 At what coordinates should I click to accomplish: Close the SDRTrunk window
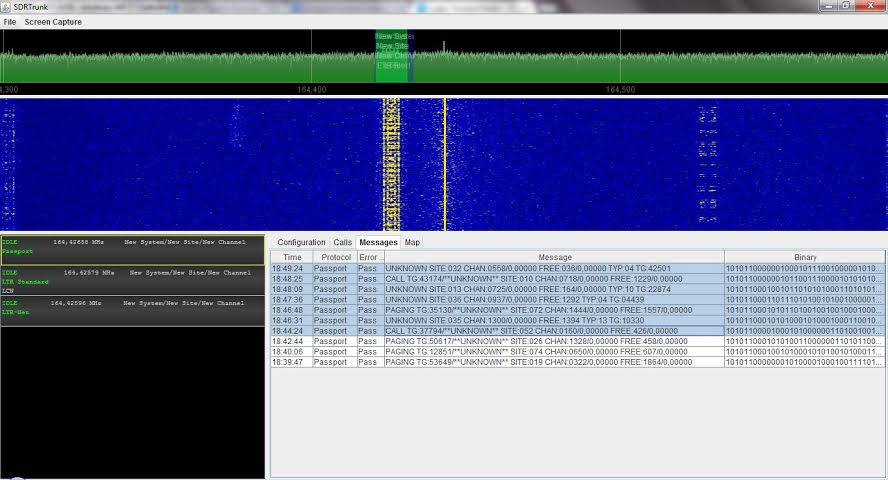pyautogui.click(x=871, y=6)
